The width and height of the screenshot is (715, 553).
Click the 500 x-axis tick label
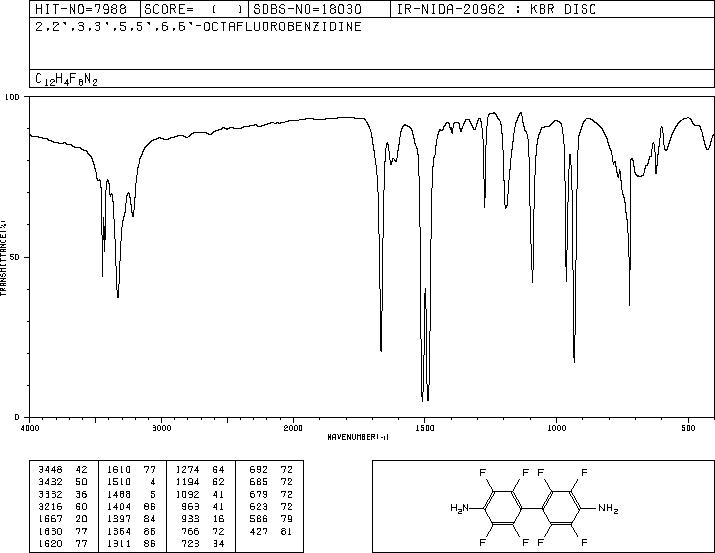pyautogui.click(x=688, y=428)
